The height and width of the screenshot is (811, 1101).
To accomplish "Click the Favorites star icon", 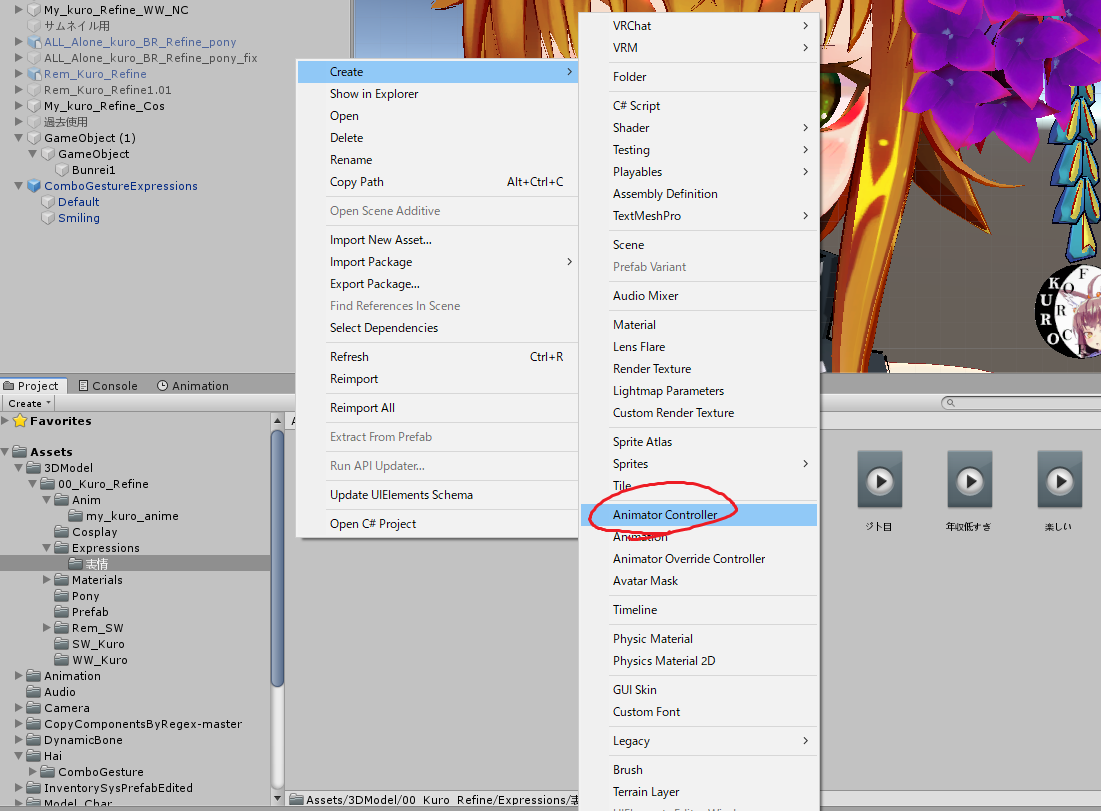I will coord(20,421).
